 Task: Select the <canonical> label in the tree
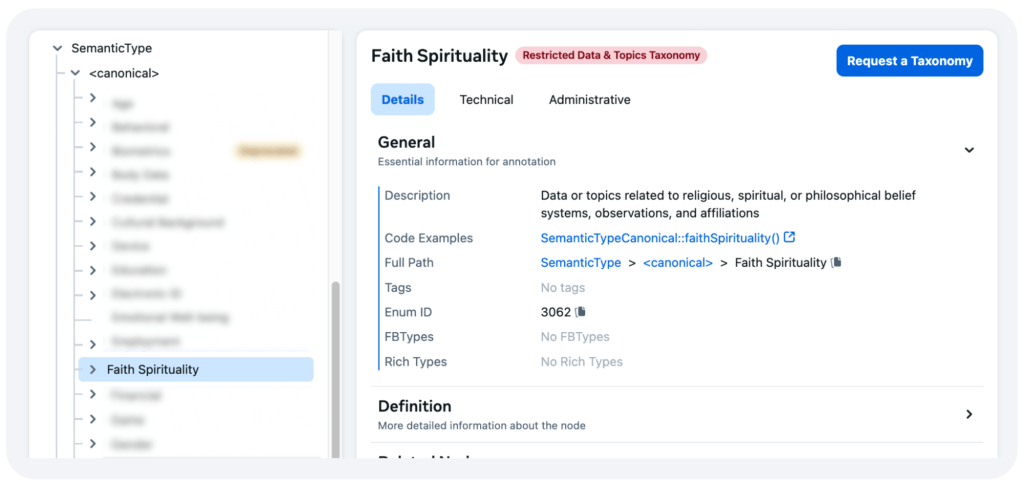click(123, 73)
